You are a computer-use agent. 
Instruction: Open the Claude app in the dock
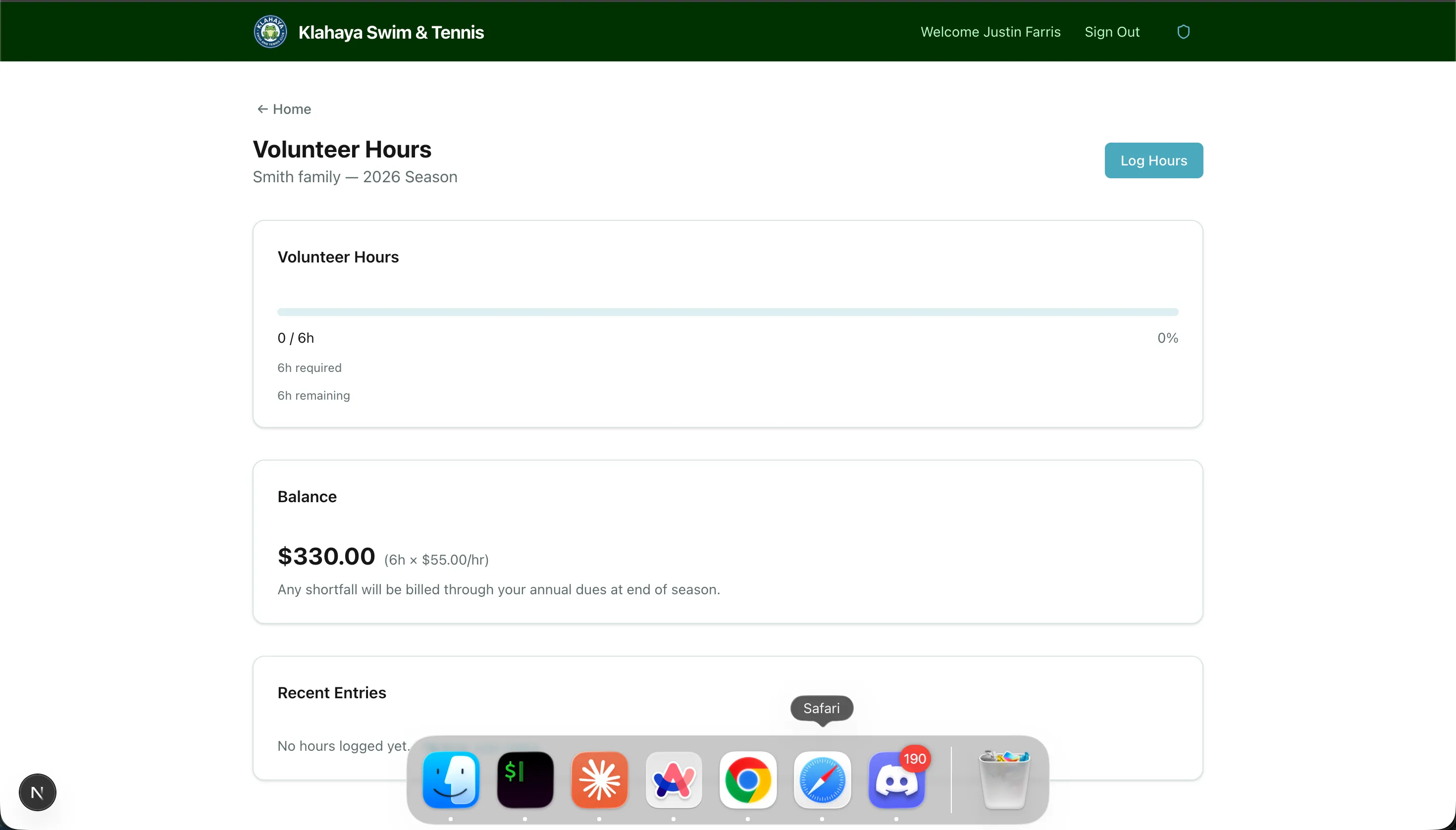pos(599,781)
